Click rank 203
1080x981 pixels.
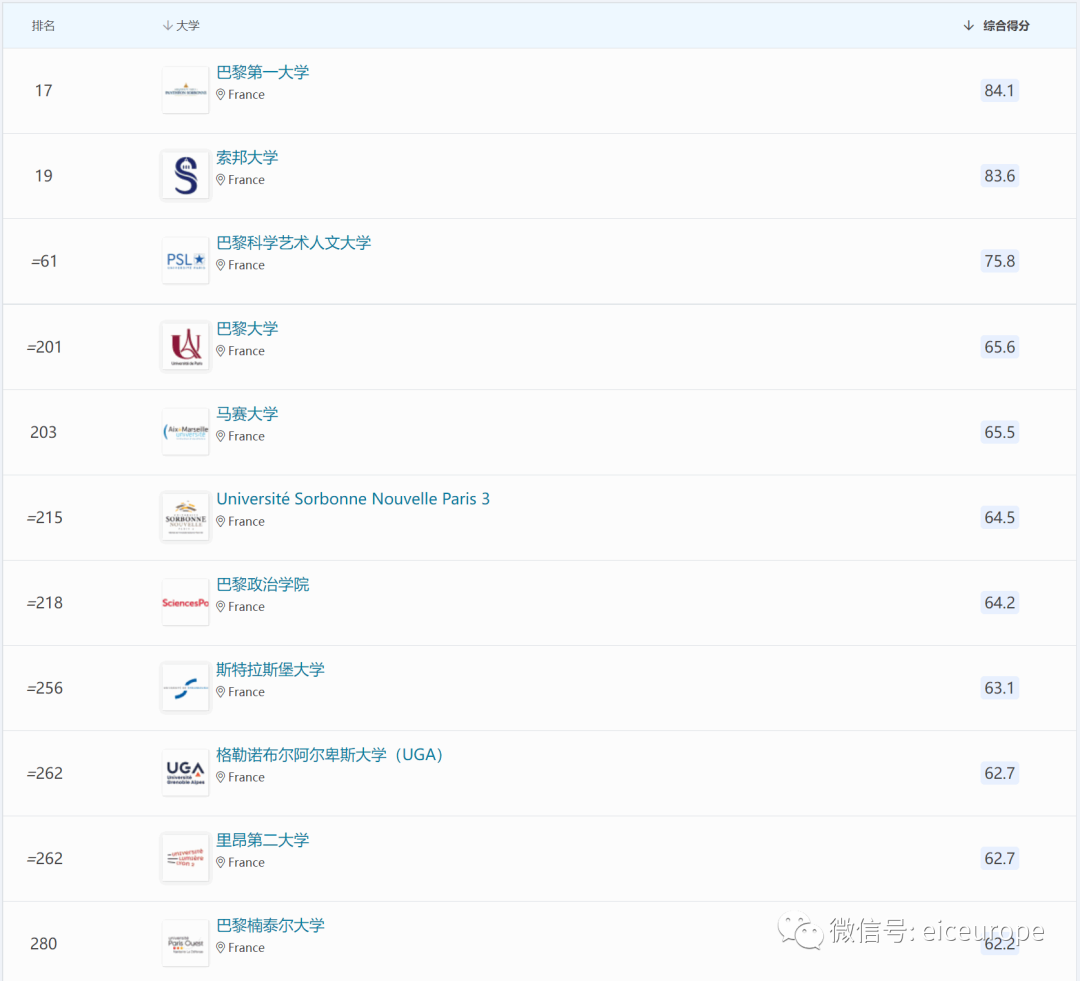[43, 432]
